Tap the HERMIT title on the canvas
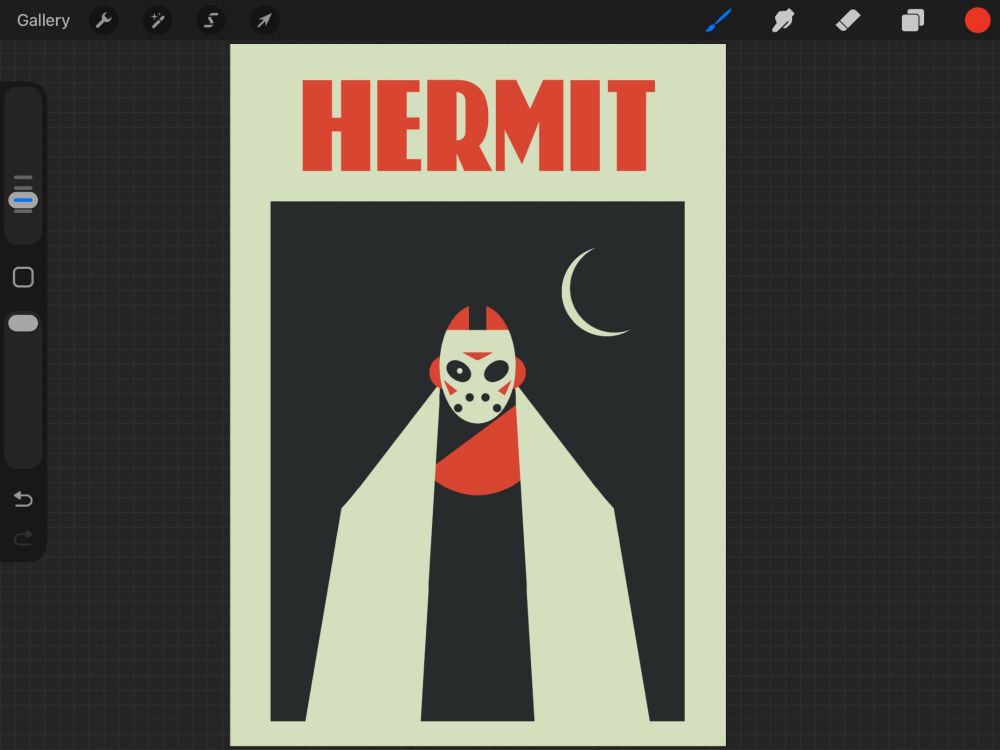Image resolution: width=1000 pixels, height=750 pixels. click(x=478, y=126)
